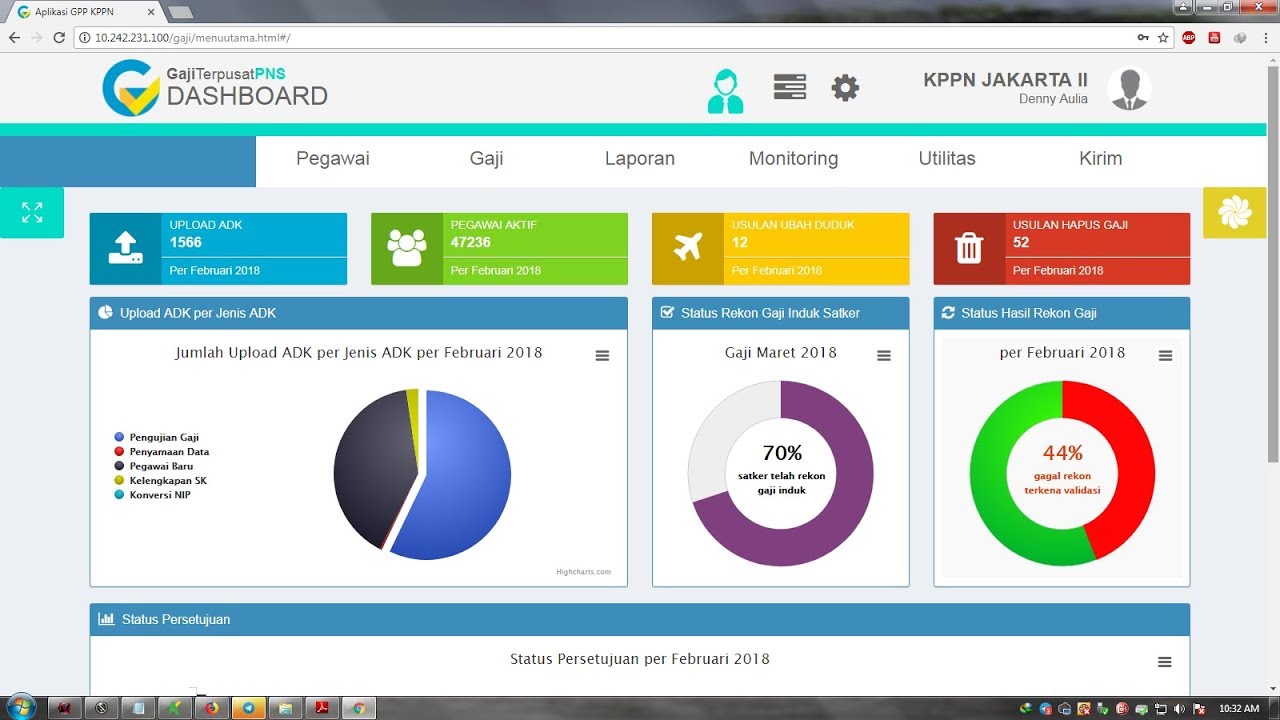The width and height of the screenshot is (1280, 720).
Task: Open Status Persetujuan chart menu
Action: coord(1165,662)
